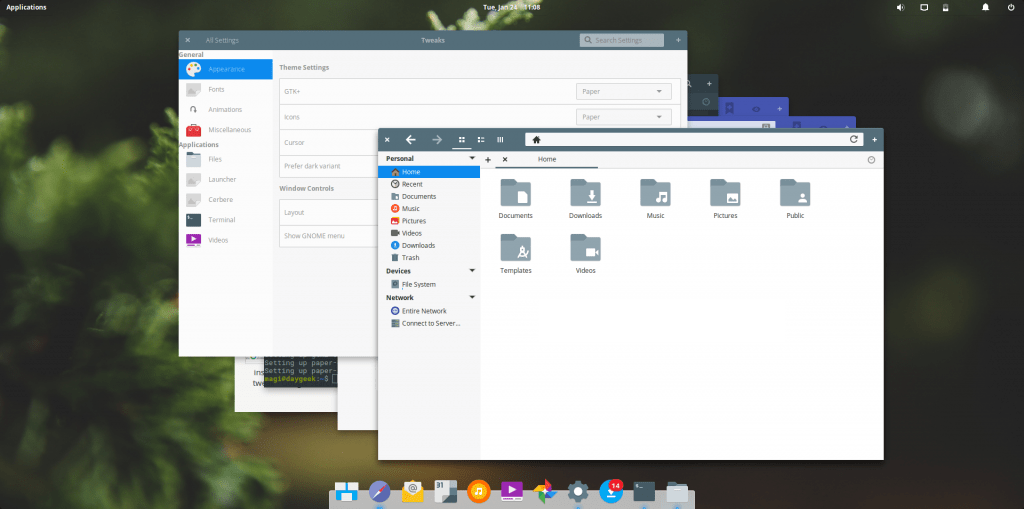Reload the current folder in Files
Image resolution: width=1024 pixels, height=509 pixels.
[853, 139]
